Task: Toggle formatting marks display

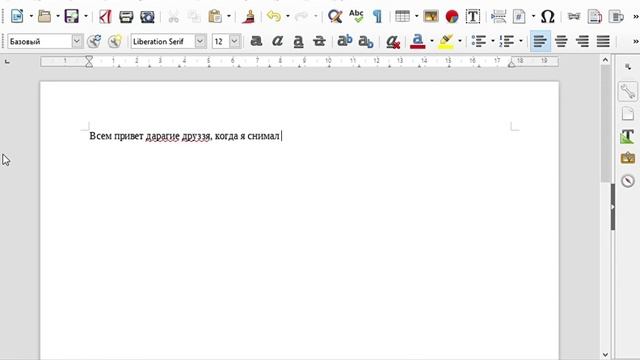Action: 378,16
